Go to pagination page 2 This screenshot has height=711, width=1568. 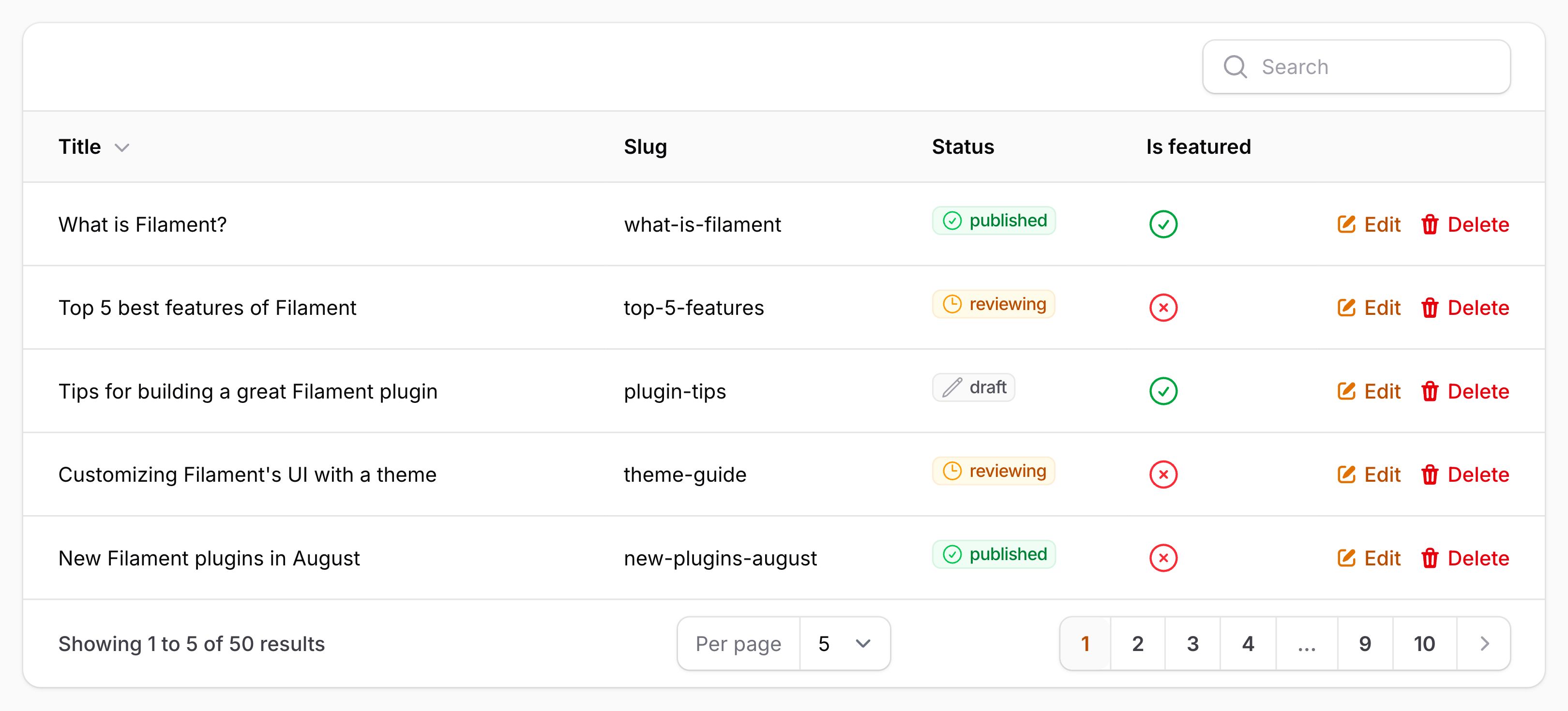(x=1138, y=643)
